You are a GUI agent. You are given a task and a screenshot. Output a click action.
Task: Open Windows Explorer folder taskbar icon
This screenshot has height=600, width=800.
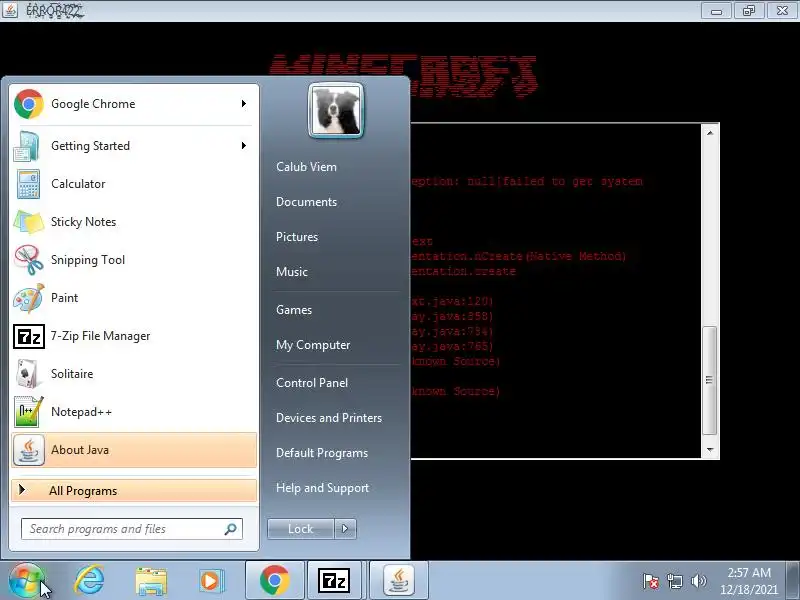151,582
